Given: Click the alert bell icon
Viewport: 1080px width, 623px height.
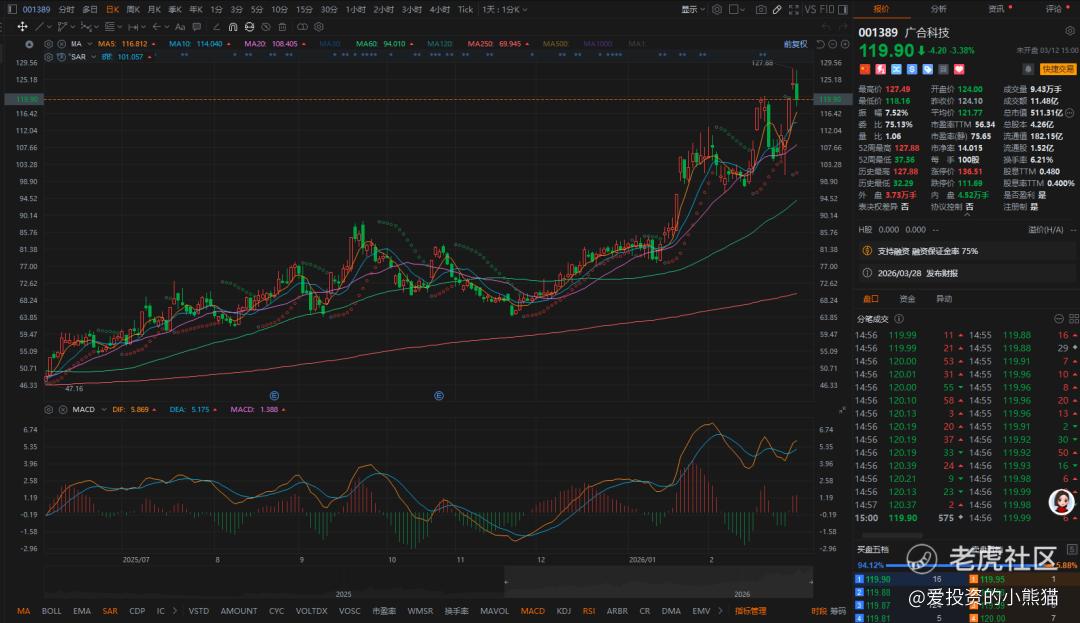Looking at the screenshot, I should click(1028, 69).
